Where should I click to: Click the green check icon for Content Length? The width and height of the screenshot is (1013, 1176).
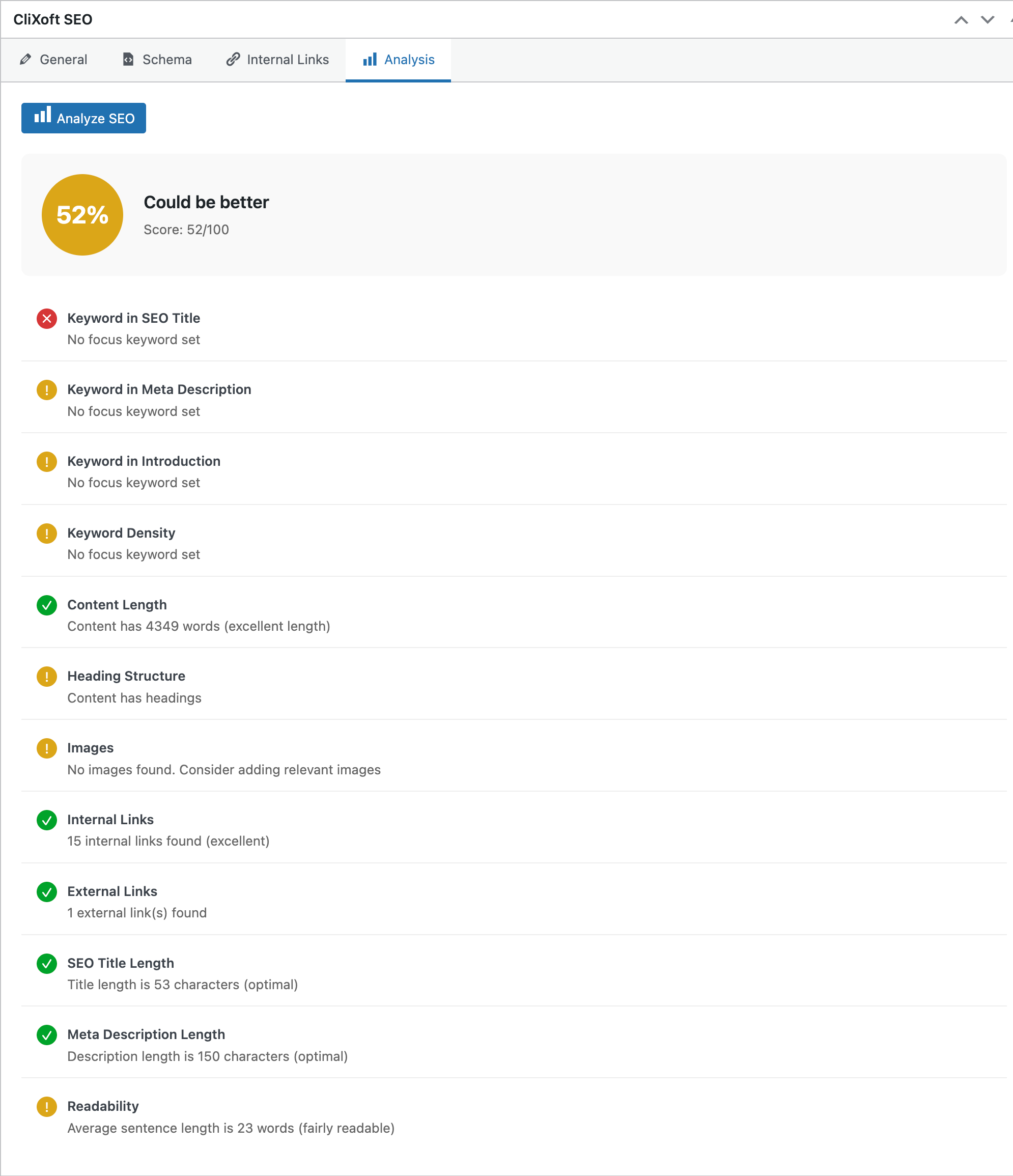point(46,606)
